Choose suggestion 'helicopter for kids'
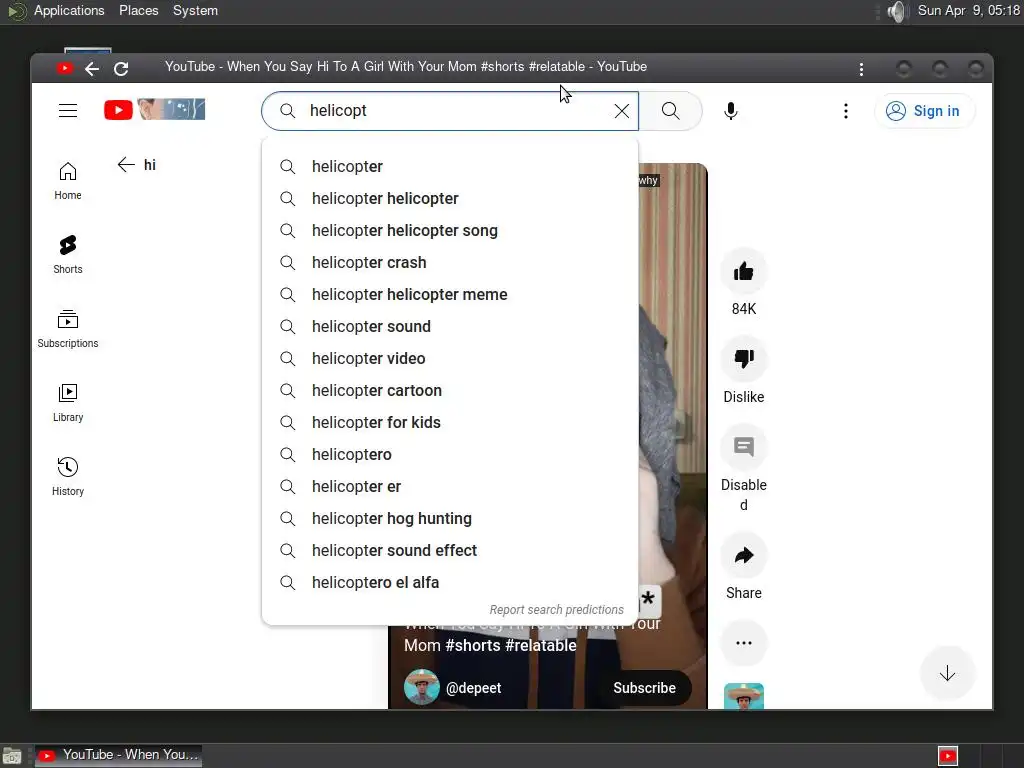1024x768 pixels. pyautogui.click(x=450, y=423)
